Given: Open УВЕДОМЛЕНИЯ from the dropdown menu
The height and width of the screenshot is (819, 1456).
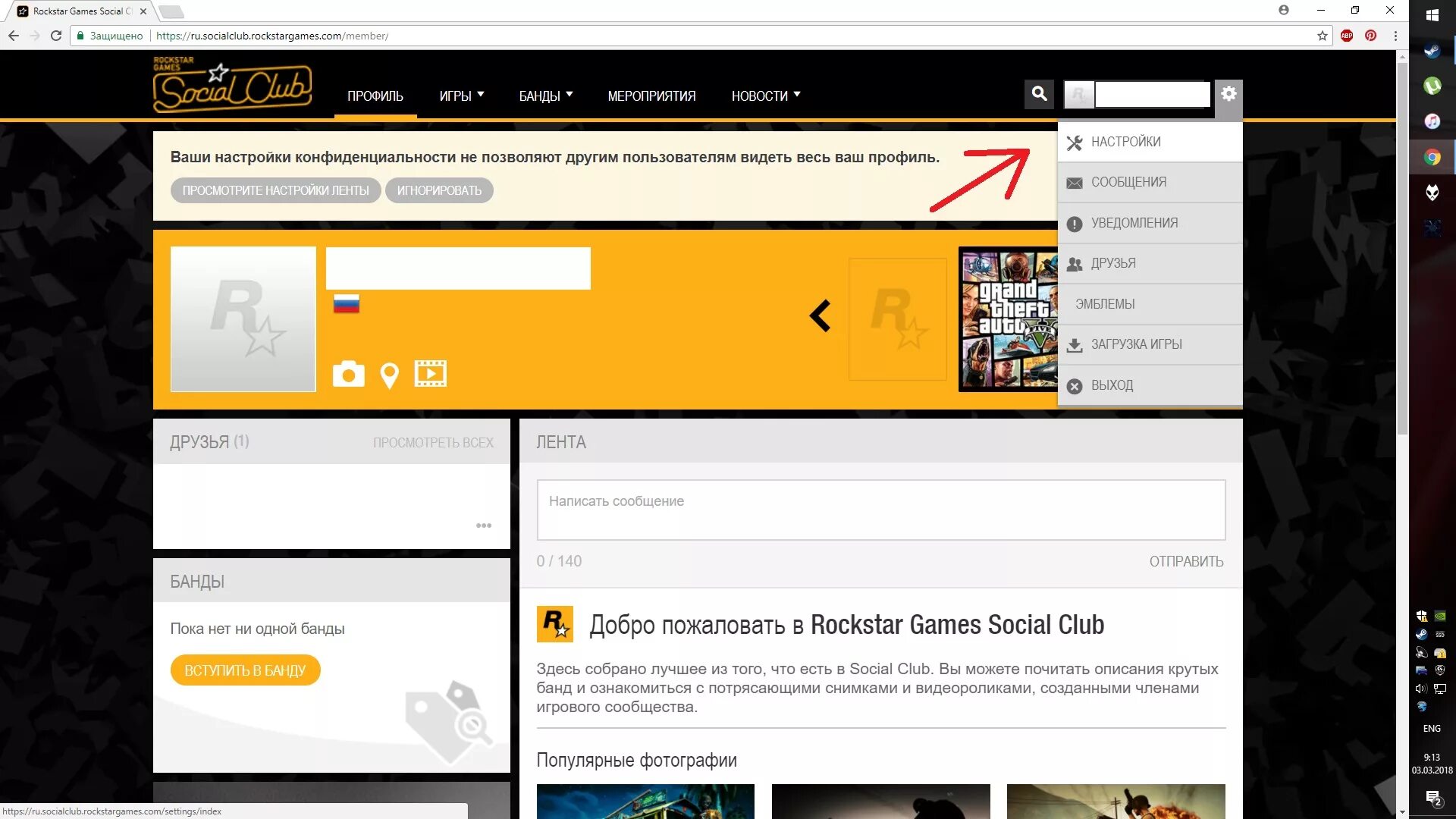Looking at the screenshot, I should click(x=1150, y=223).
